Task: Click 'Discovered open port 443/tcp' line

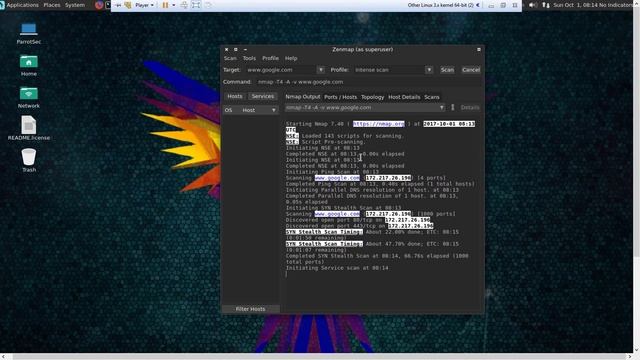Action: 359,226
